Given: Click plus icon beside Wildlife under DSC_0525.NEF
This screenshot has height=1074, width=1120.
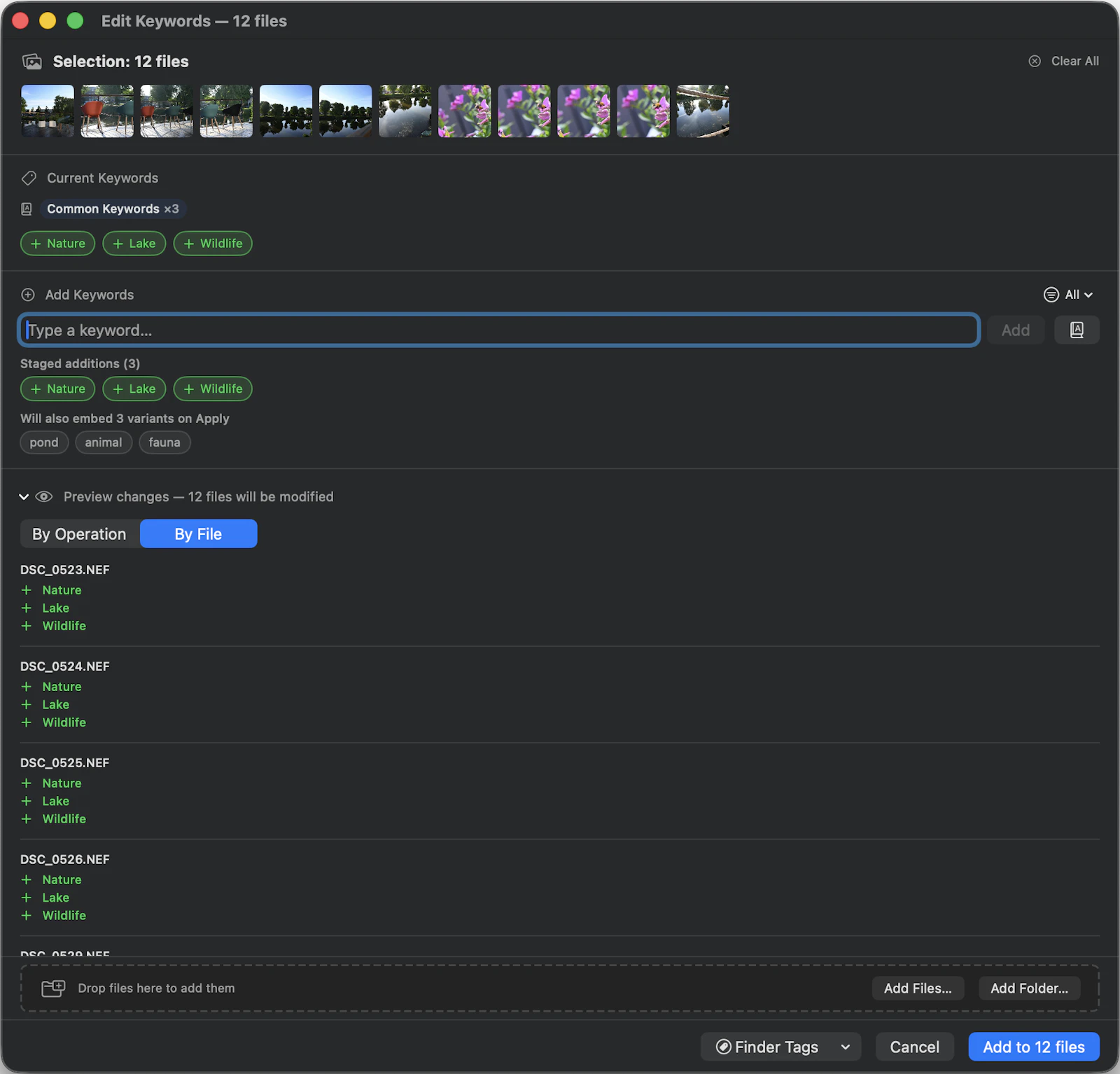Looking at the screenshot, I should pos(27,818).
